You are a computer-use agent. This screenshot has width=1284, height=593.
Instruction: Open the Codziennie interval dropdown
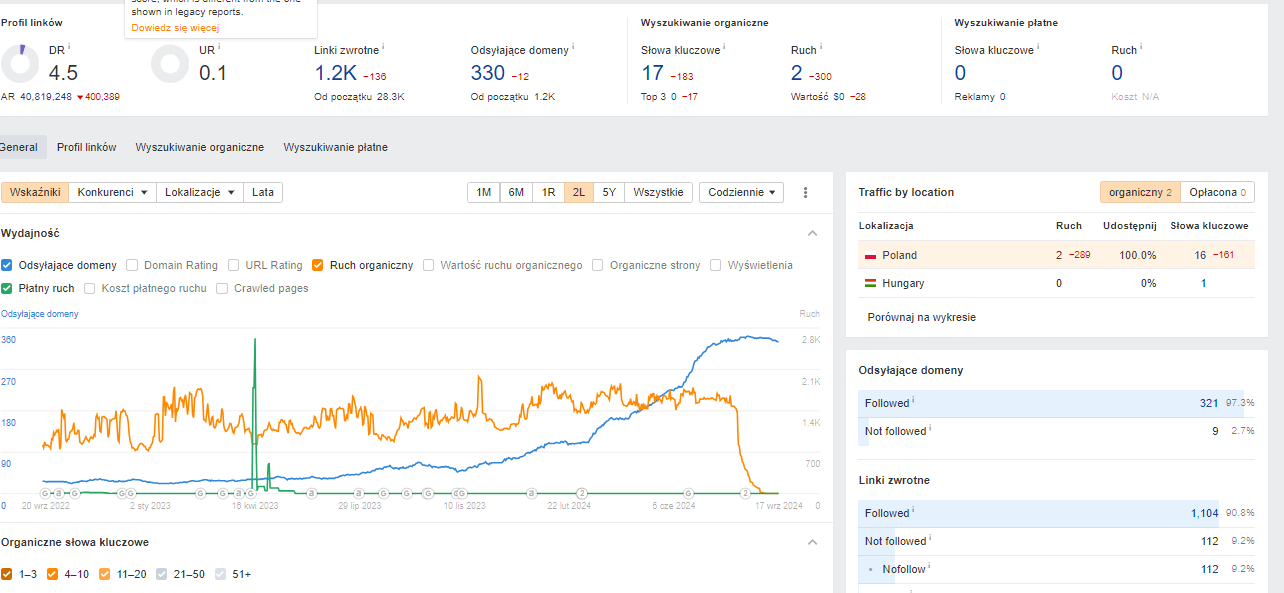click(x=741, y=193)
